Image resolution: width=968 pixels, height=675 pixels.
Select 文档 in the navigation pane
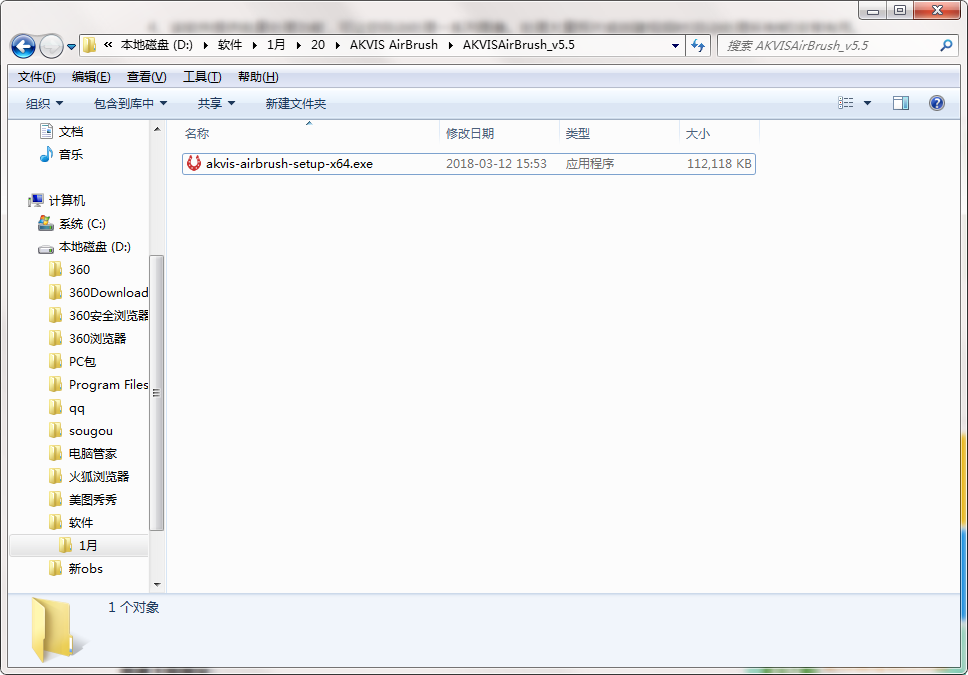[61, 132]
